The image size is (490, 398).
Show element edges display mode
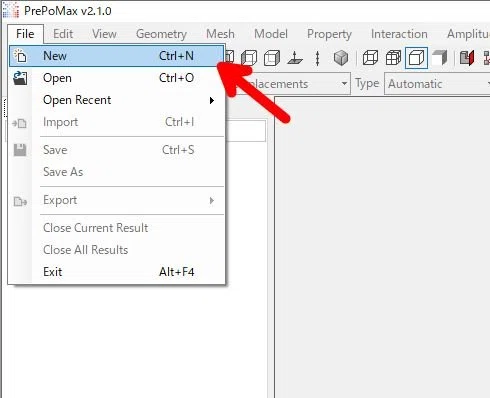(x=393, y=58)
